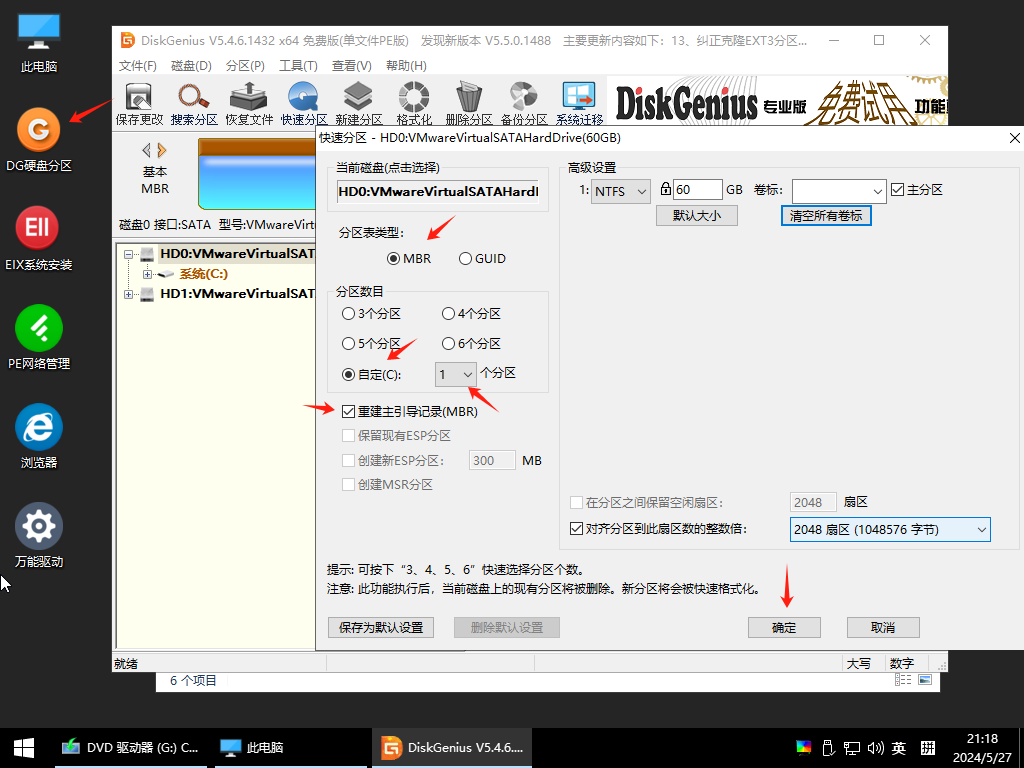Click the 格式化 toolbar icon
1024x768 pixels.
(414, 103)
